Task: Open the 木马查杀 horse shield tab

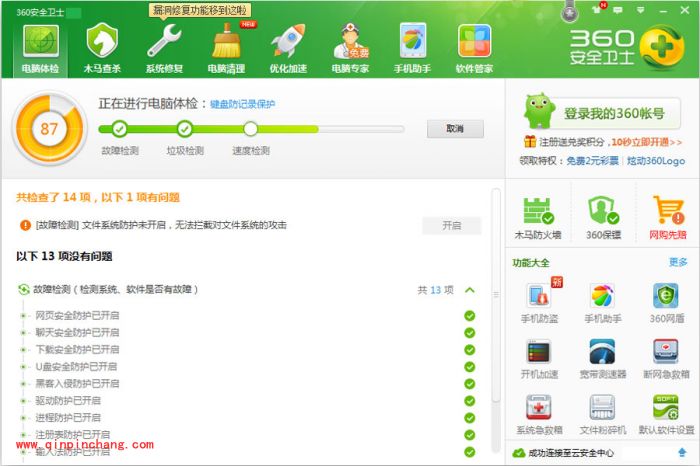Action: [x=102, y=50]
